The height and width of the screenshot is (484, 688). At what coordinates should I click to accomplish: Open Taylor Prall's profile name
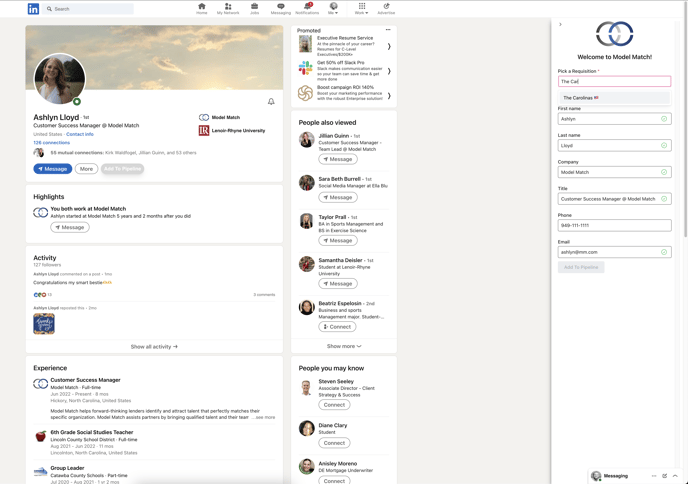pos(332,217)
